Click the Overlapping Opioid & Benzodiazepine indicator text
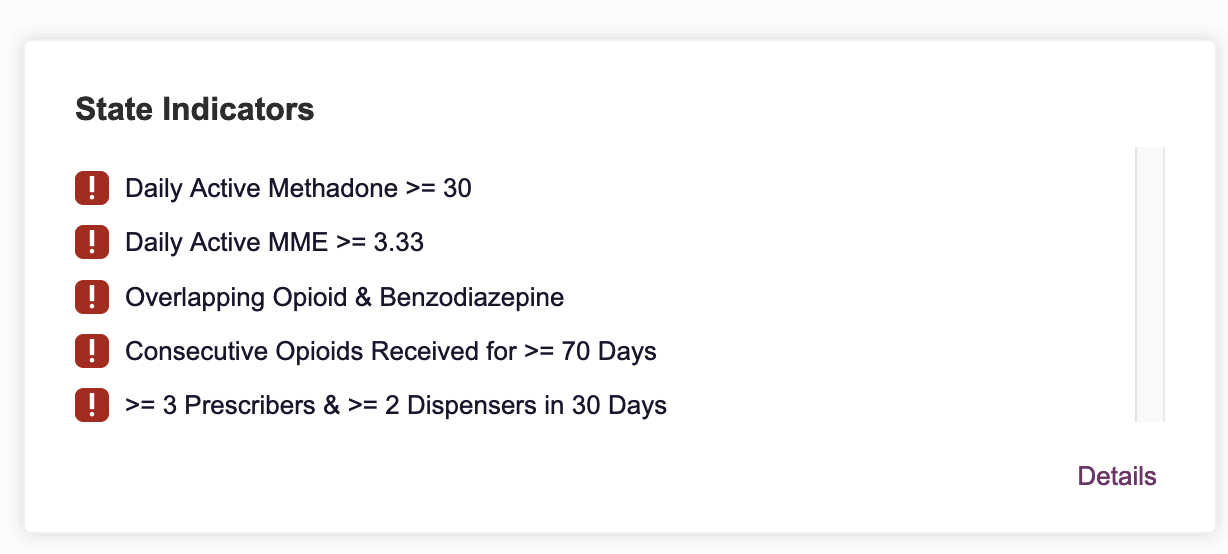This screenshot has height=554, width=1228. tap(344, 297)
